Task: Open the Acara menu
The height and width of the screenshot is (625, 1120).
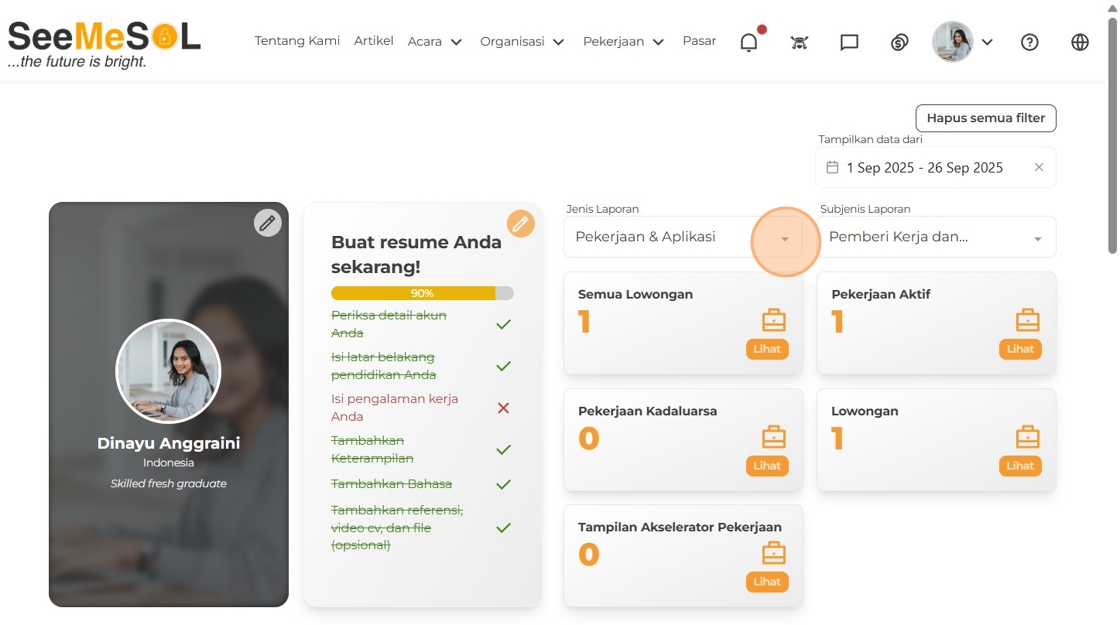Action: (x=435, y=42)
